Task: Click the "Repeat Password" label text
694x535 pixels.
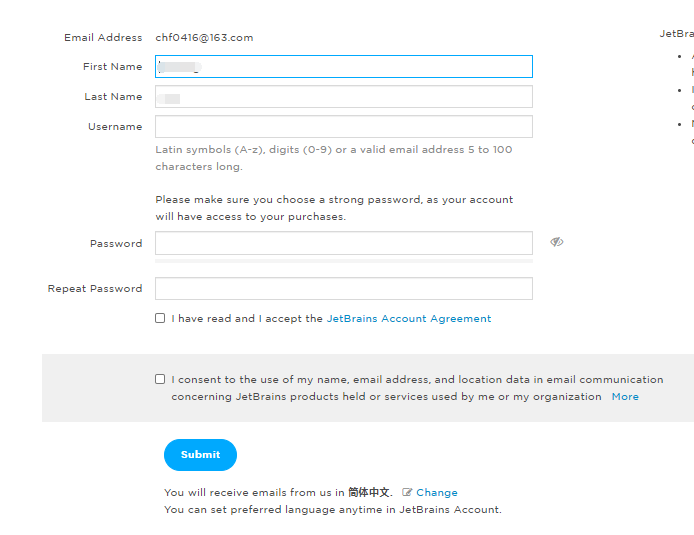Action: [95, 289]
